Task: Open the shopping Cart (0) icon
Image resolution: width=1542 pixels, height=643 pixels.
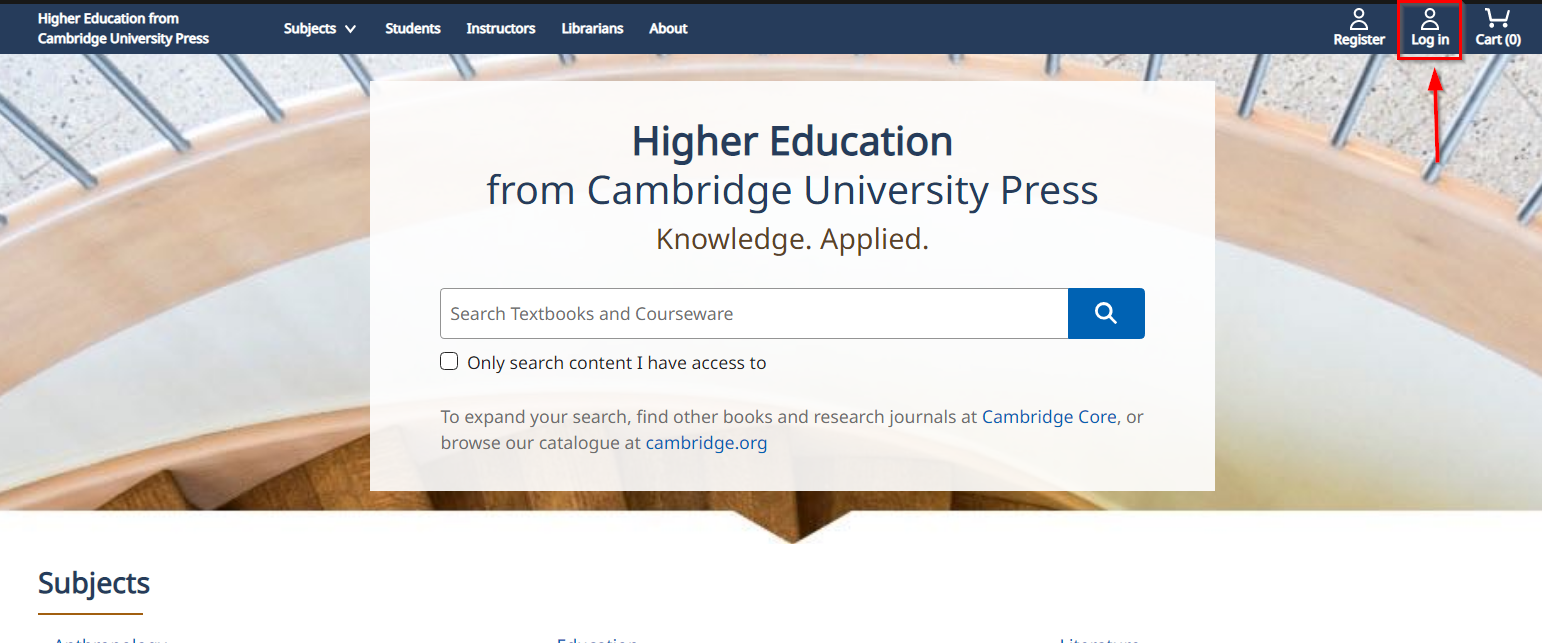Action: pyautogui.click(x=1497, y=18)
